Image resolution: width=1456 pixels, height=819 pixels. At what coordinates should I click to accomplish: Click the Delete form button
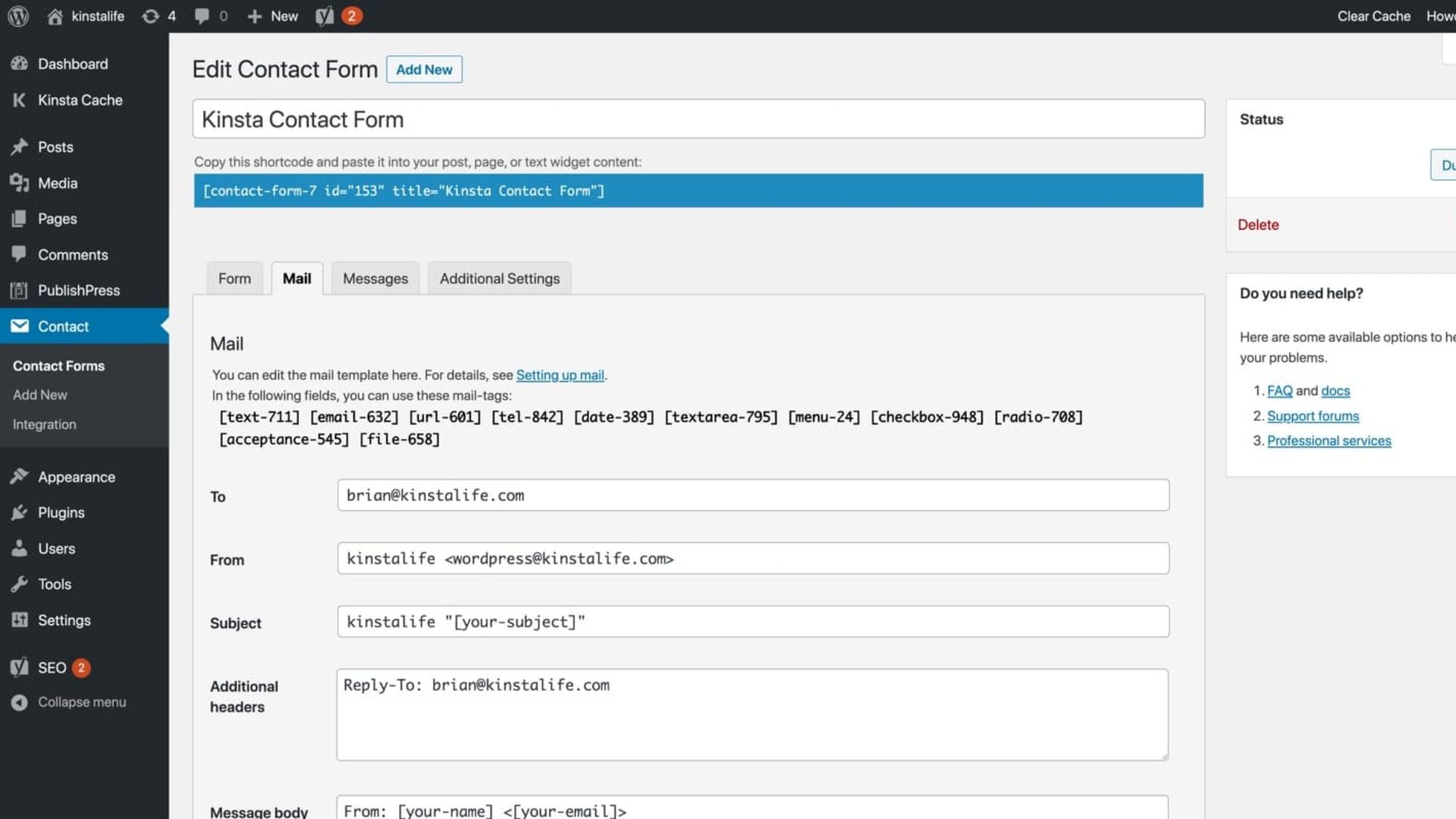[1258, 224]
